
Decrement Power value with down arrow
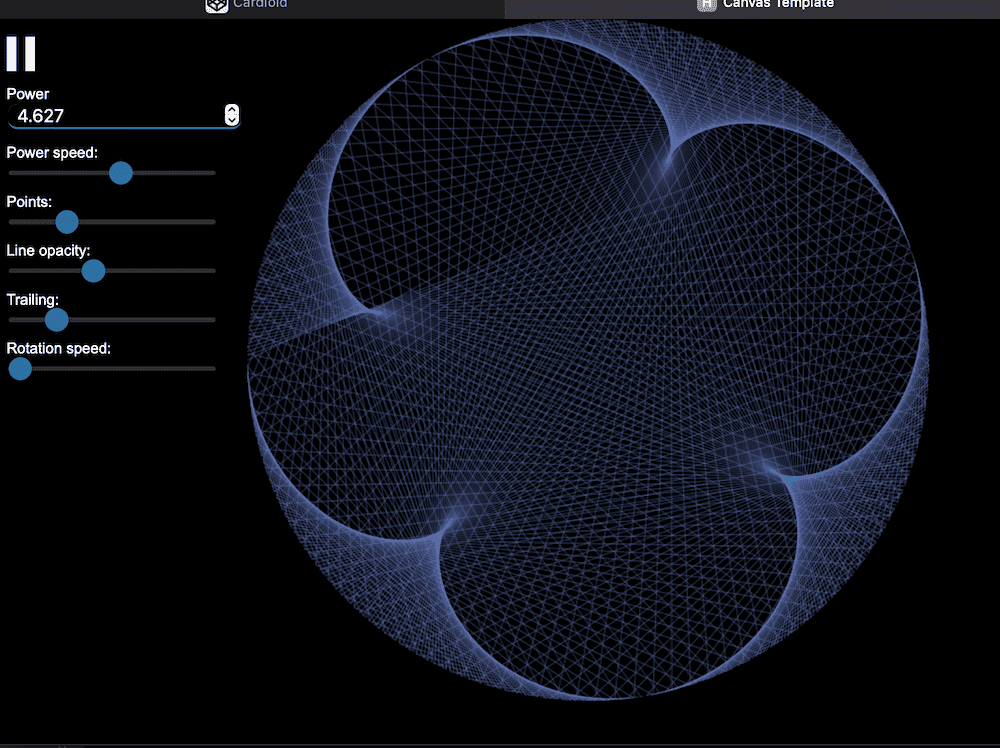coord(232,121)
